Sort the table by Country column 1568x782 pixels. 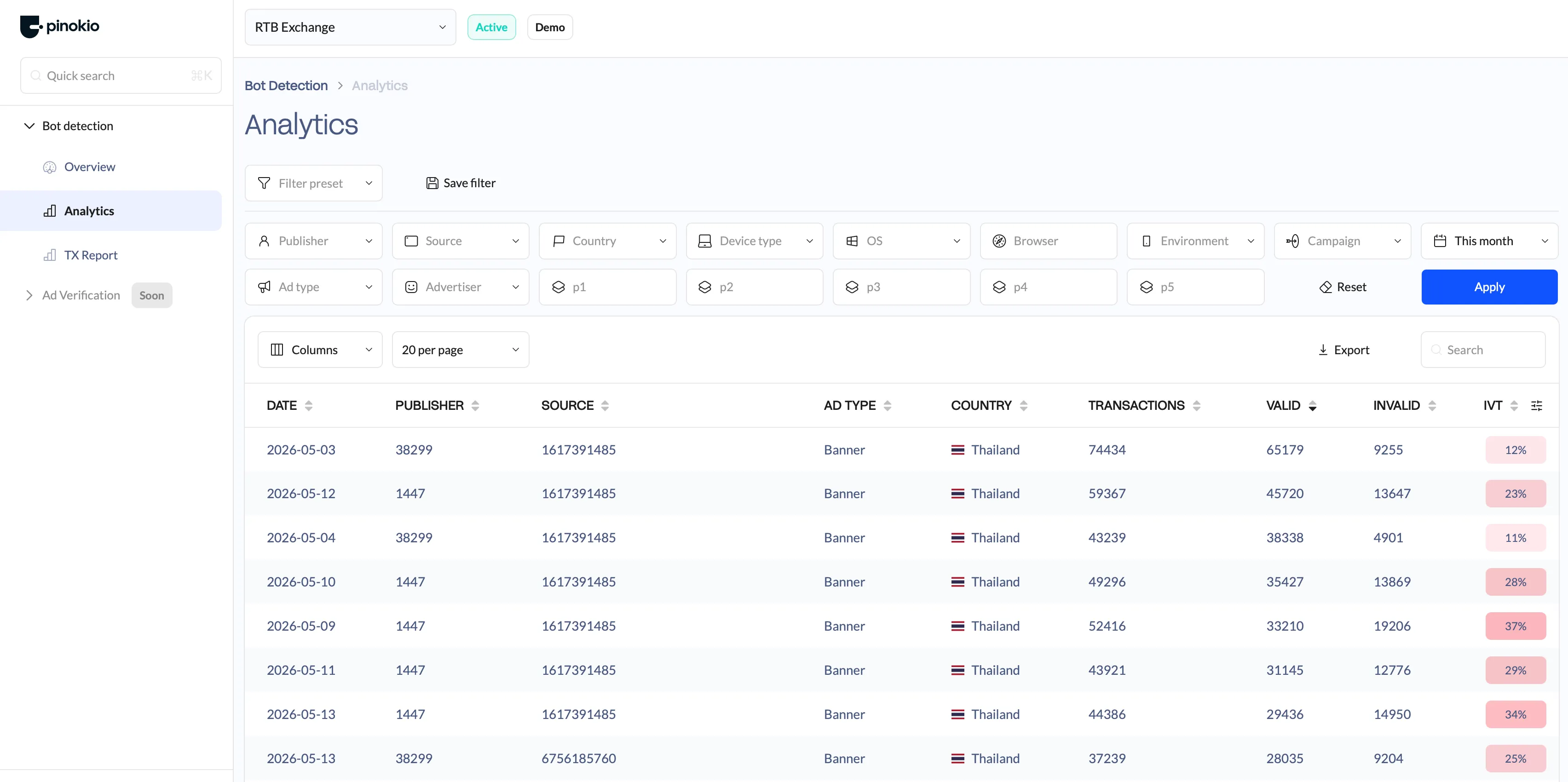click(x=1024, y=406)
